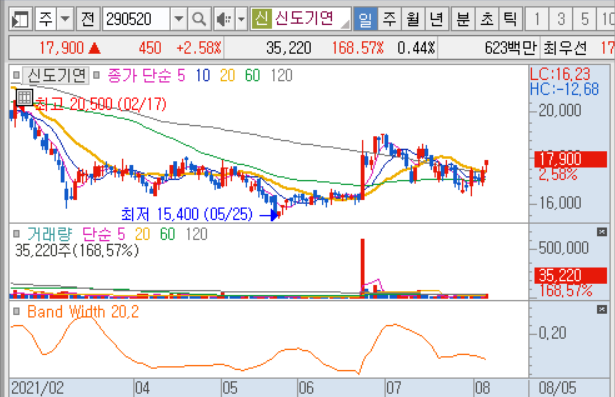
Task: Click the 10-day moving average legend
Action: (203, 75)
